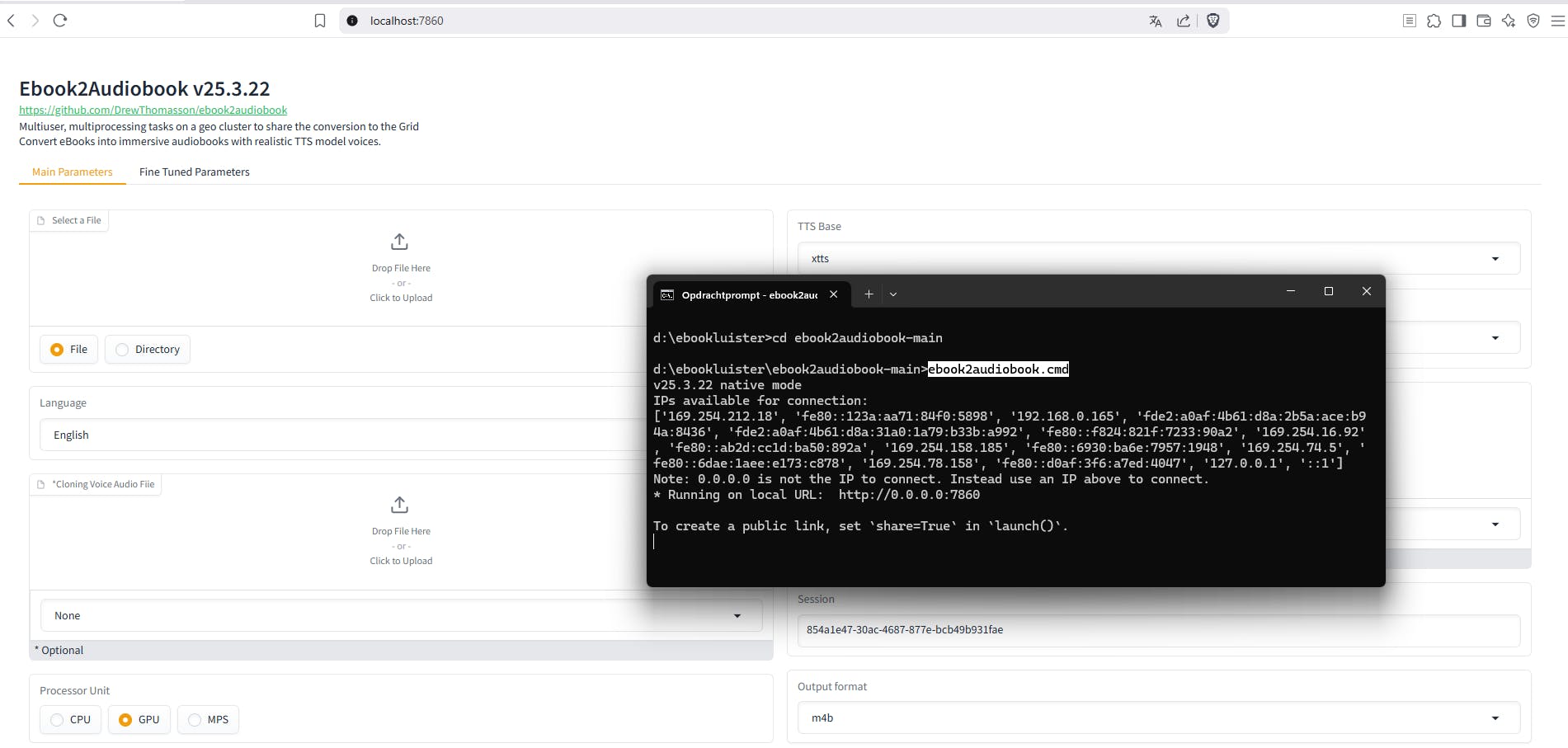This screenshot has height=748, width=1568.
Task: Go back with the browser back arrow
Action: (x=12, y=21)
